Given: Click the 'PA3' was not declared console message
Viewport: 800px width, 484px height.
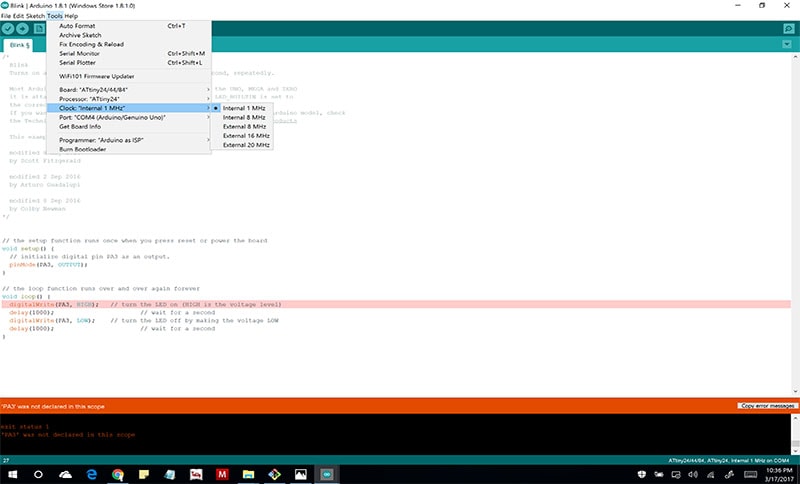Looking at the screenshot, I should point(68,435).
